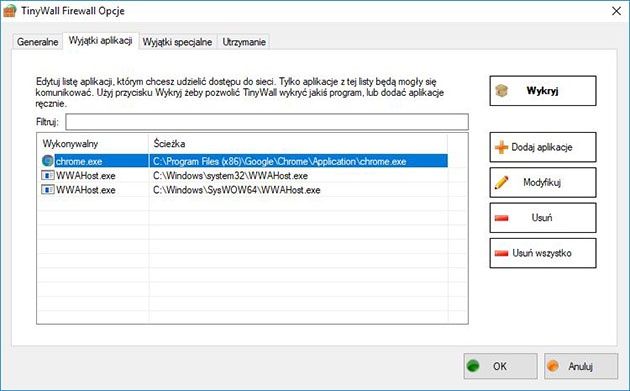Open the Wyjątki aplikacji tab
This screenshot has width=630, height=391.
pyautogui.click(x=100, y=41)
